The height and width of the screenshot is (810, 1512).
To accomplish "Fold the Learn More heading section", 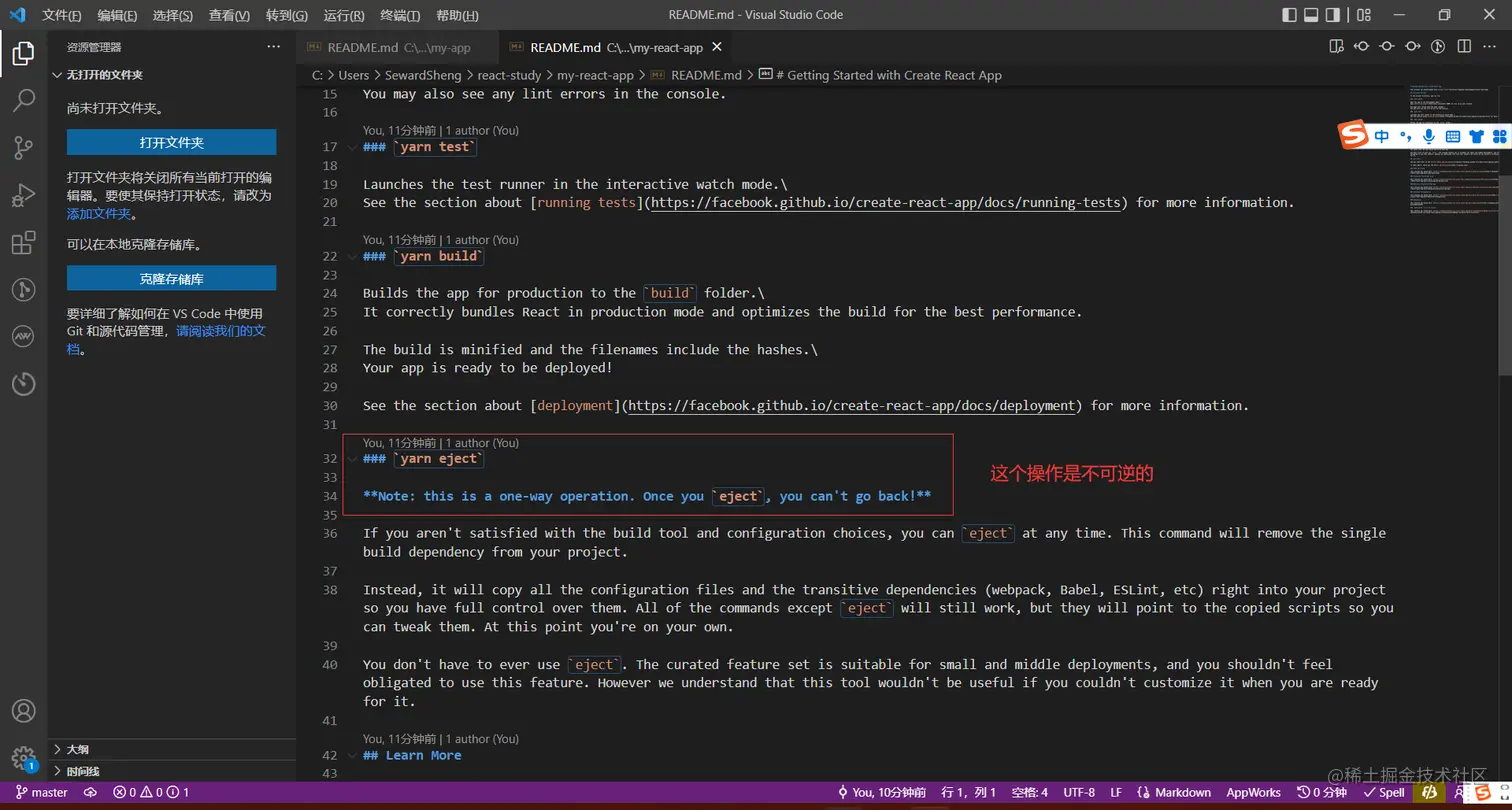I will coord(351,755).
